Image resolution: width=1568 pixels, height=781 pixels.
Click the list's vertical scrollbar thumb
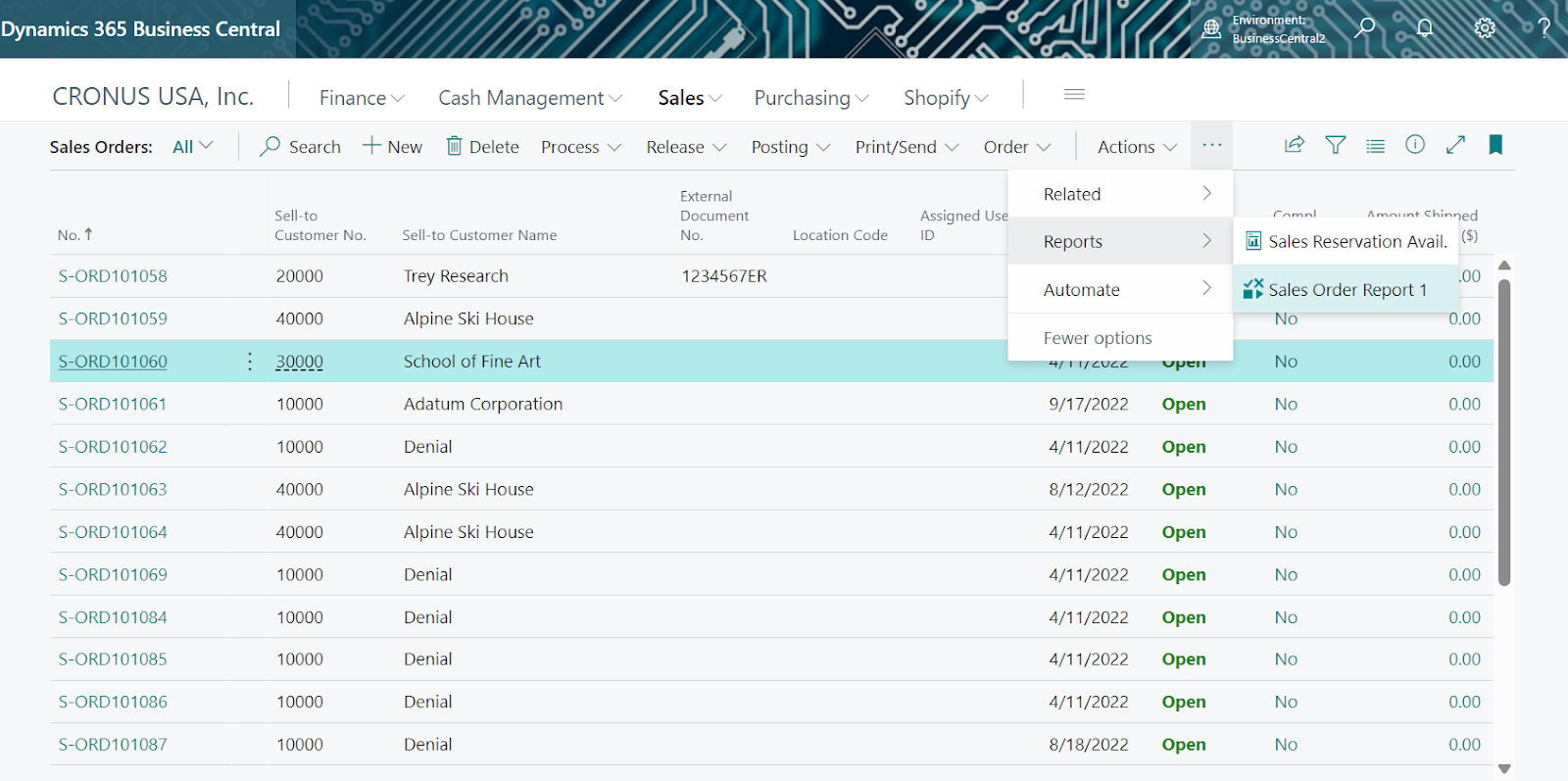pos(1504,432)
